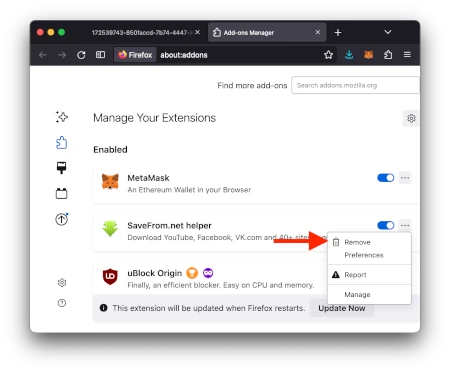Open the Firefox hamburger menu
Screen dimensions: 450x372
click(407, 55)
